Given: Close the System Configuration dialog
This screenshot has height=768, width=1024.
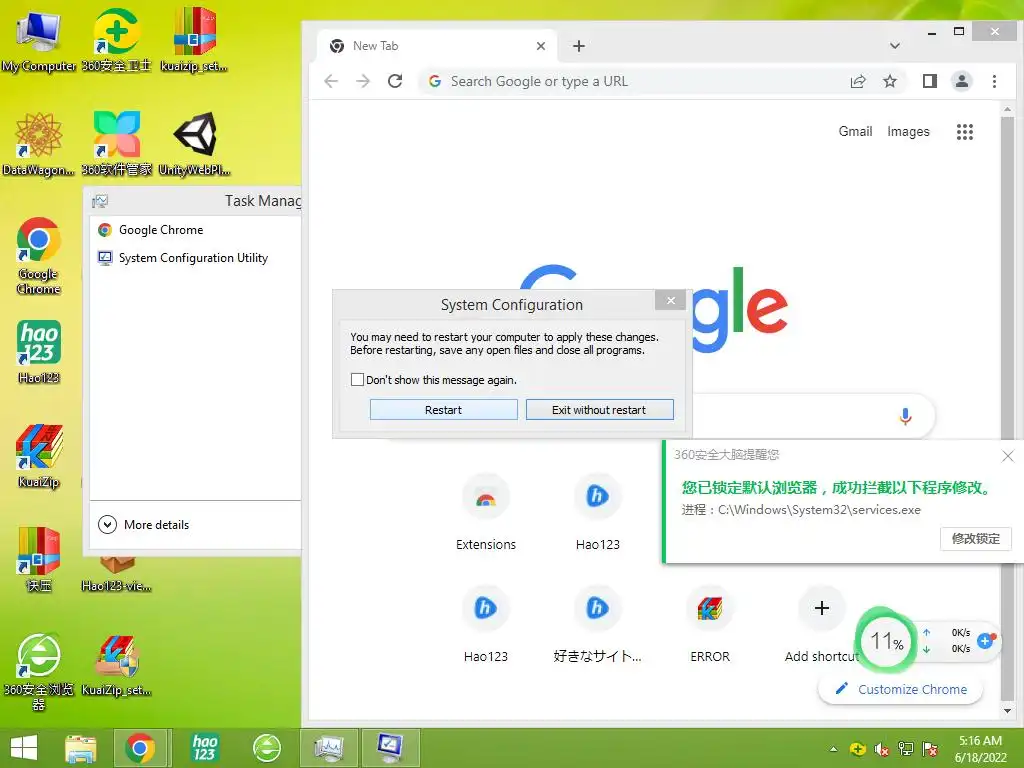Looking at the screenshot, I should (671, 300).
